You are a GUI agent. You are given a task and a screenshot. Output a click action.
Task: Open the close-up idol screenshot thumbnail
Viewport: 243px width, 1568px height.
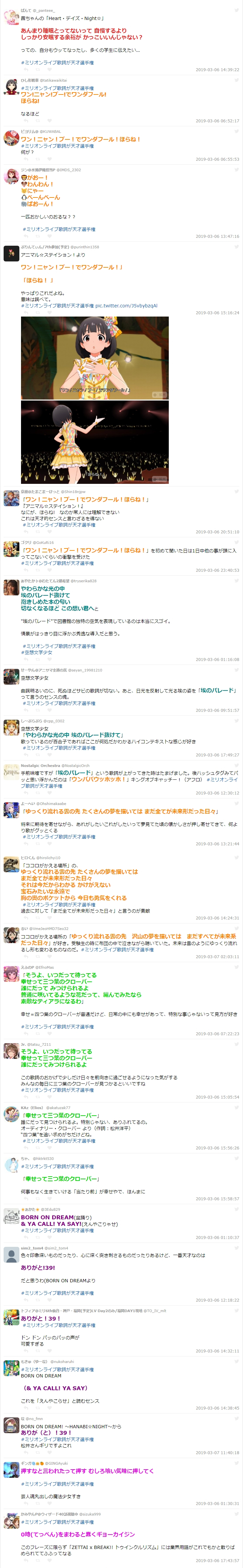coord(94,358)
